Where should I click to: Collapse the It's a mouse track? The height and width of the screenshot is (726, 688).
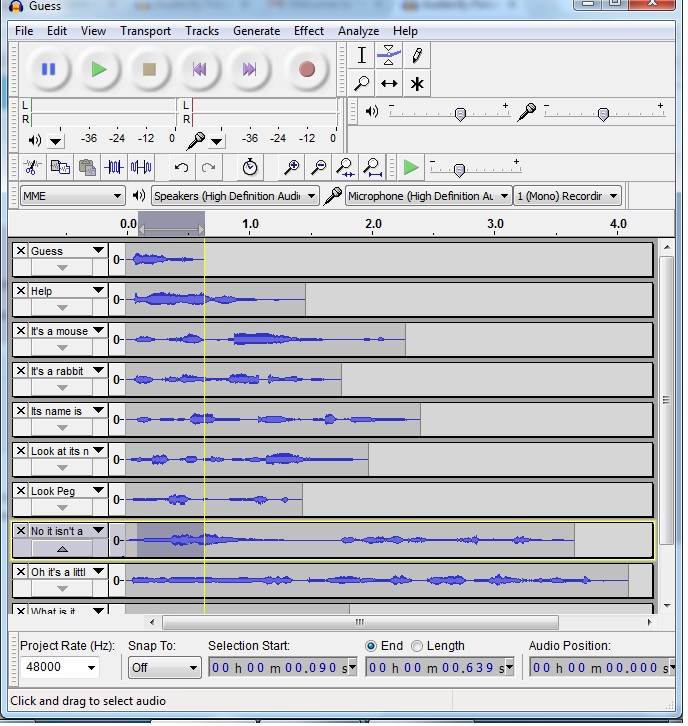[x=62, y=348]
